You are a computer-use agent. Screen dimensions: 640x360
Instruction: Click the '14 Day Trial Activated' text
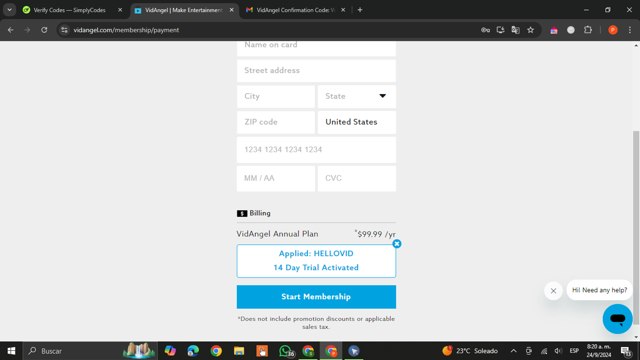click(x=316, y=268)
